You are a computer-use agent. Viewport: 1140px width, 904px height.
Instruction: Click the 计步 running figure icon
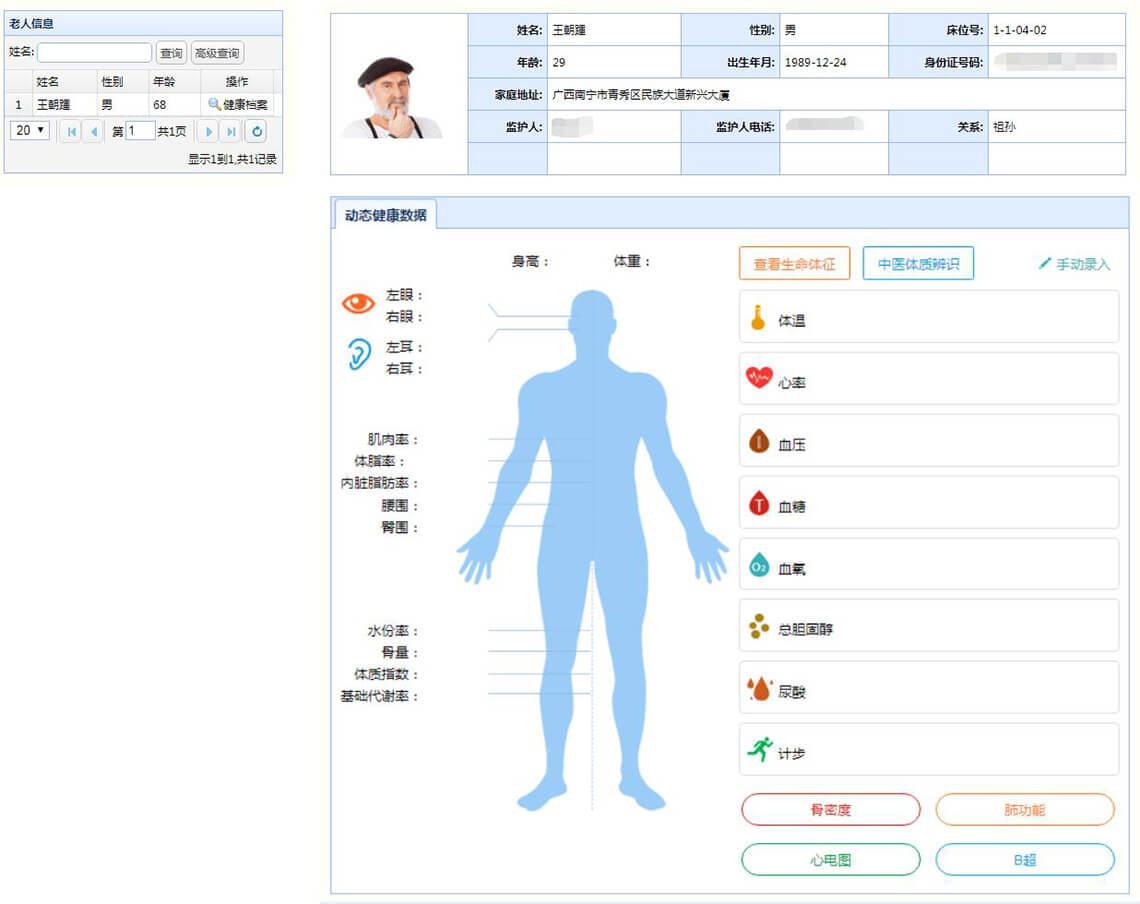click(x=760, y=750)
